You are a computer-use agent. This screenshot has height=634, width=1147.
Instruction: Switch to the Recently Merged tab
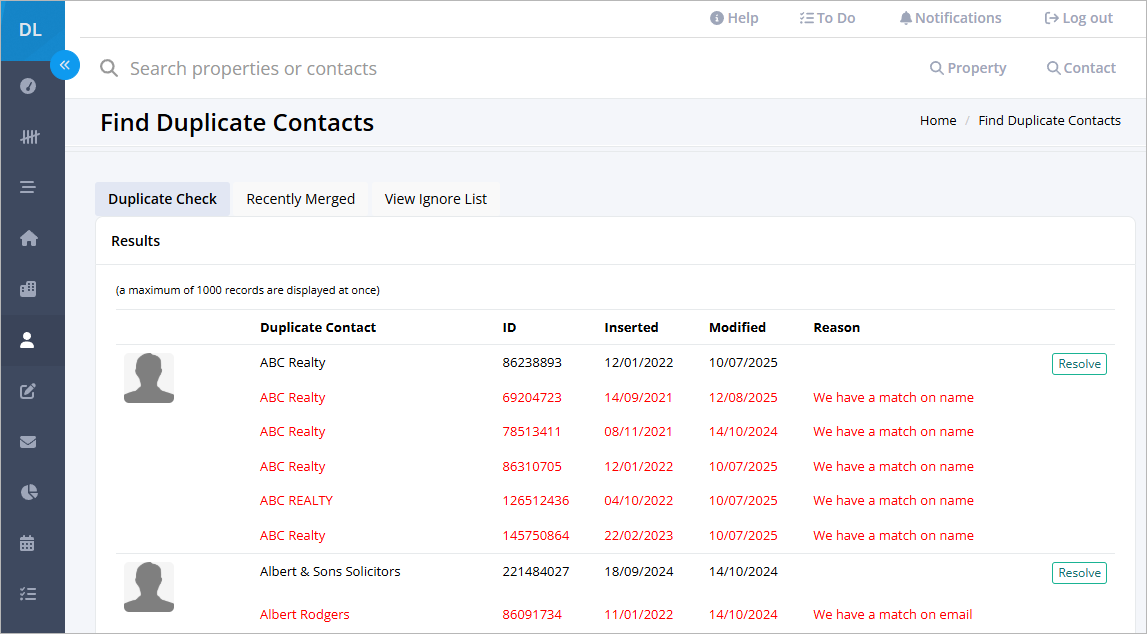[301, 199]
